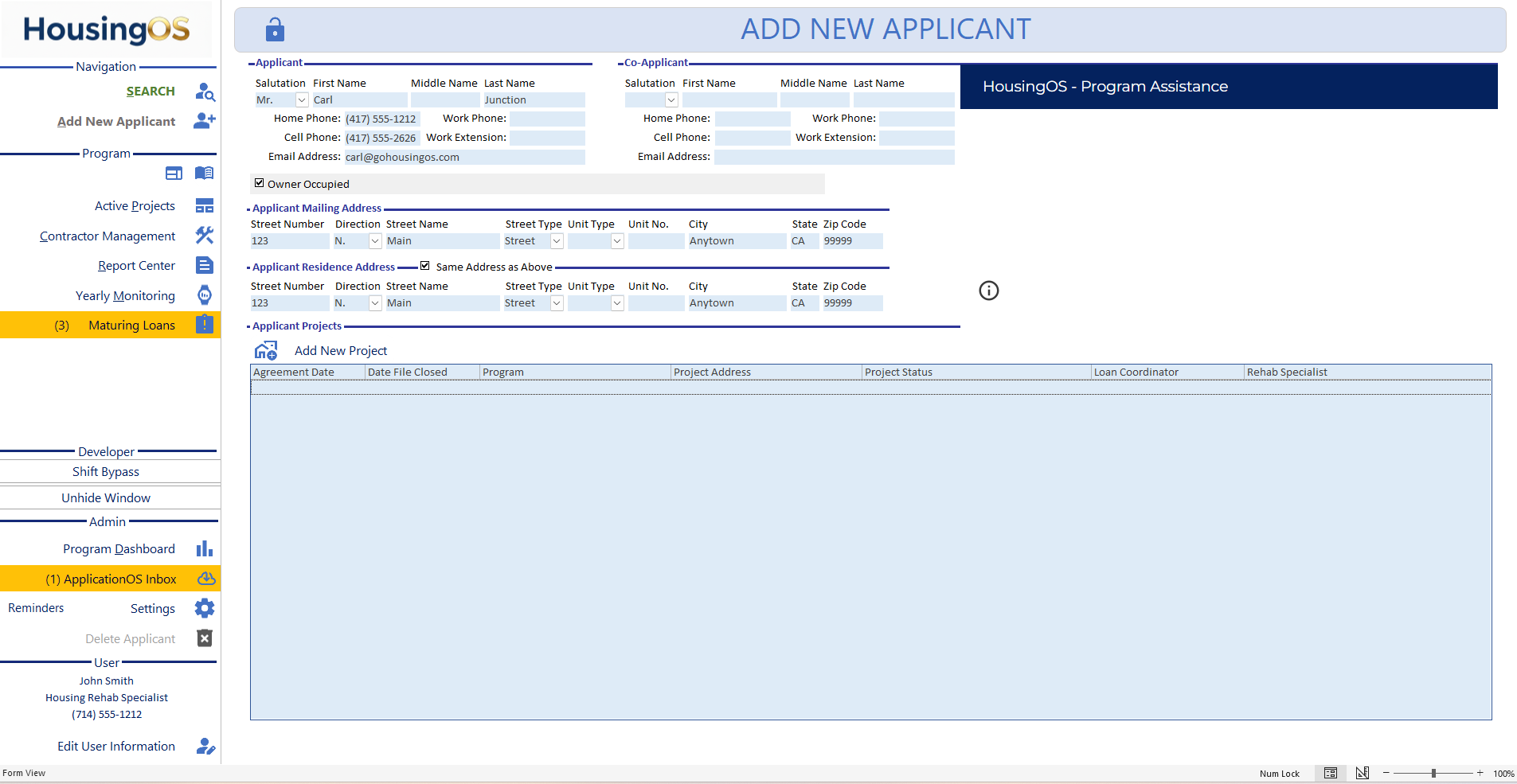The image size is (1517, 784).
Task: Click Add New Project label
Action: click(341, 351)
